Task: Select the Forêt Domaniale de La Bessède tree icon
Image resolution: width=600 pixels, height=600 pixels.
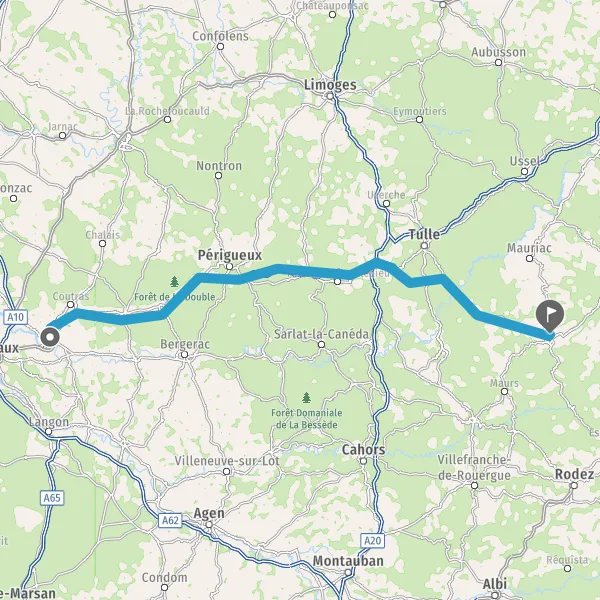Action: pyautogui.click(x=306, y=398)
